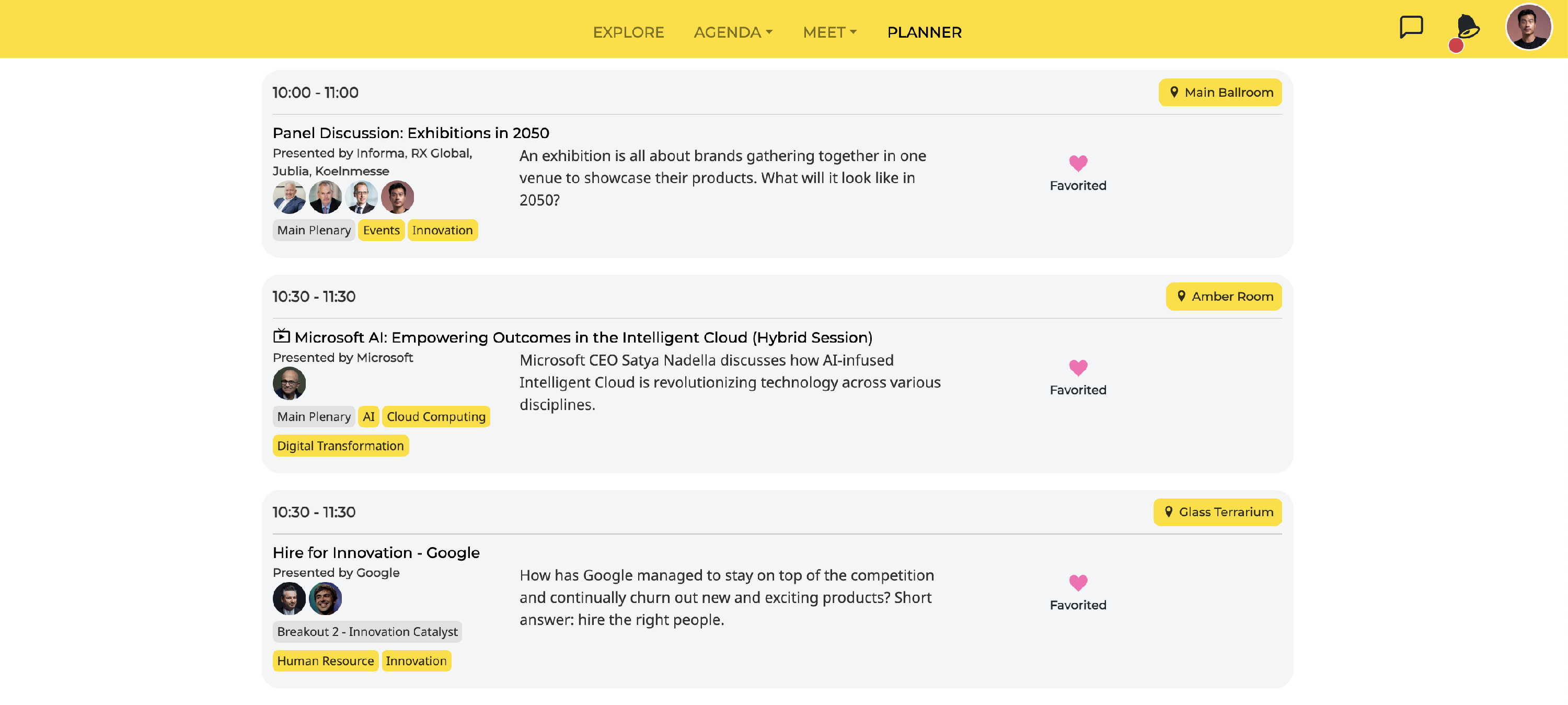Unfavorite the Exhibitions in 2050 panel
This screenshot has height=705, width=1568.
1077,163
